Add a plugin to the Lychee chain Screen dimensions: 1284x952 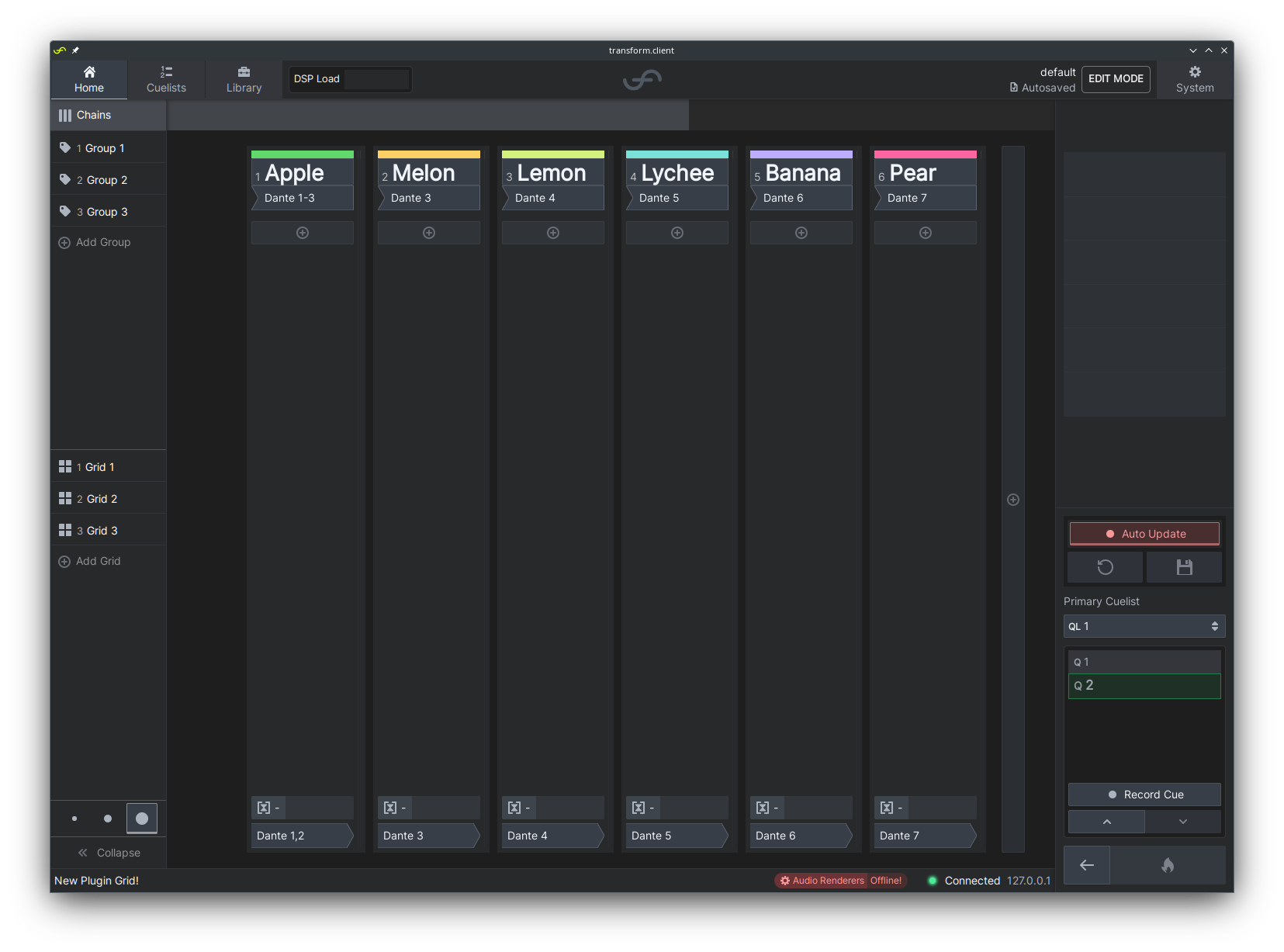(x=677, y=233)
